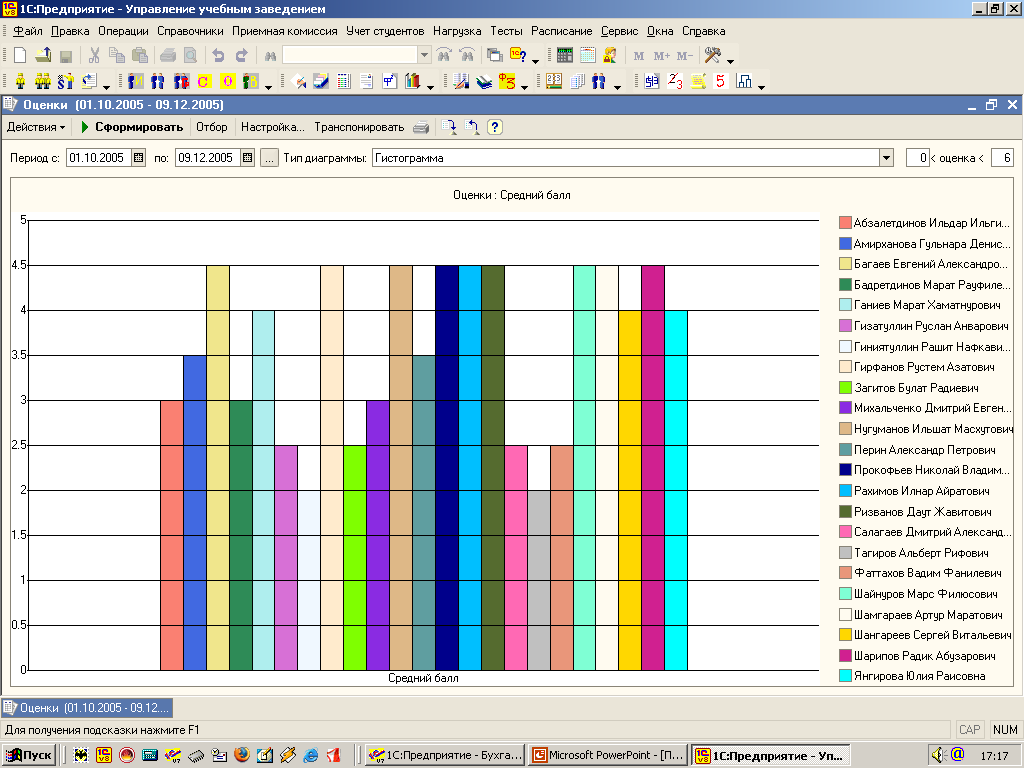Click the new document icon
The image size is (1024, 768).
(x=20, y=56)
